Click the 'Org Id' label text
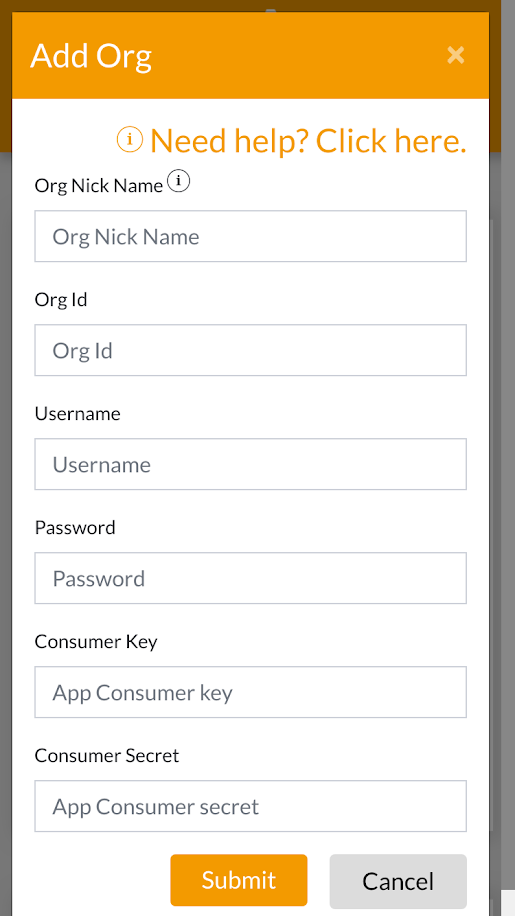515x916 pixels. click(x=61, y=300)
